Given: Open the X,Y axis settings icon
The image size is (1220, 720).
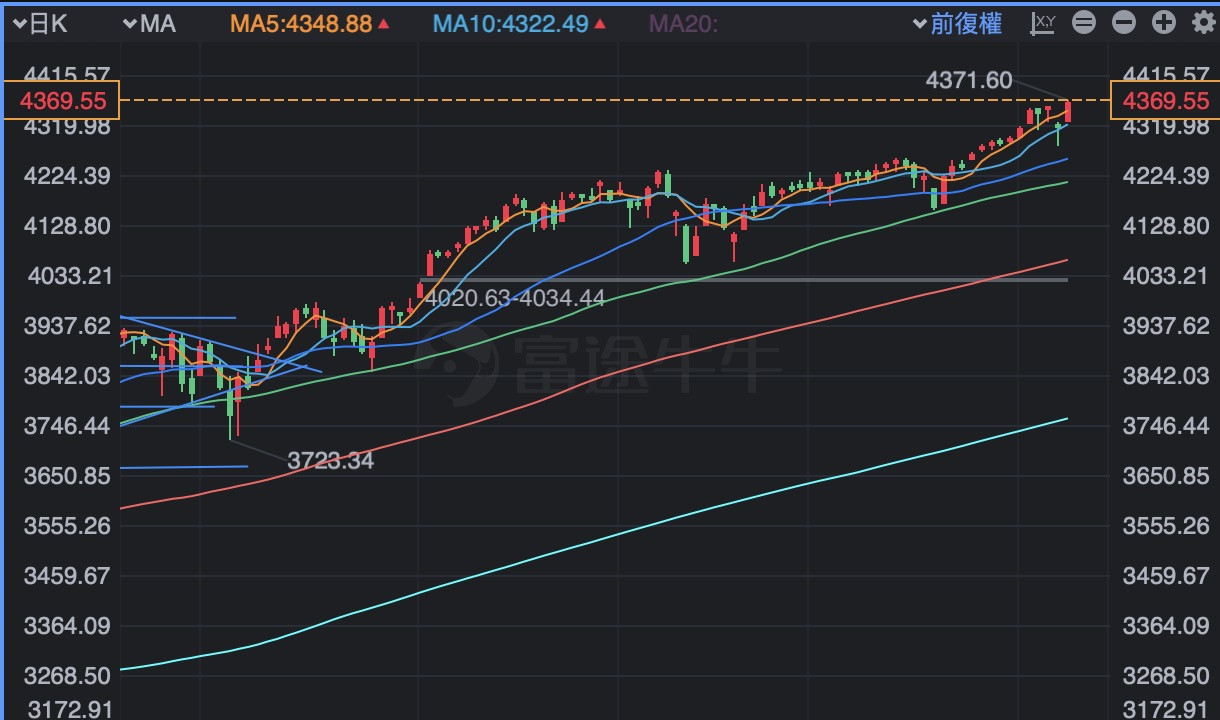Looking at the screenshot, I should [x=1043, y=22].
